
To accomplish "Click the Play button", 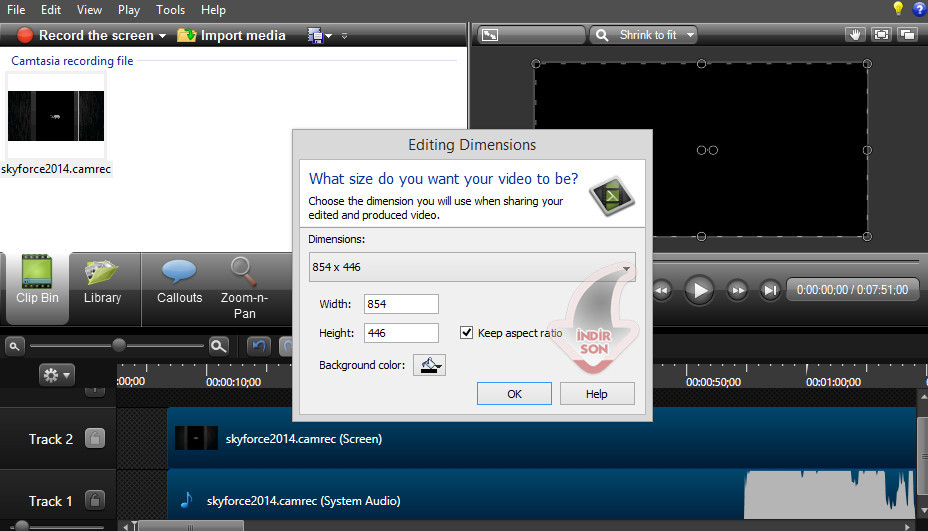I will [699, 290].
